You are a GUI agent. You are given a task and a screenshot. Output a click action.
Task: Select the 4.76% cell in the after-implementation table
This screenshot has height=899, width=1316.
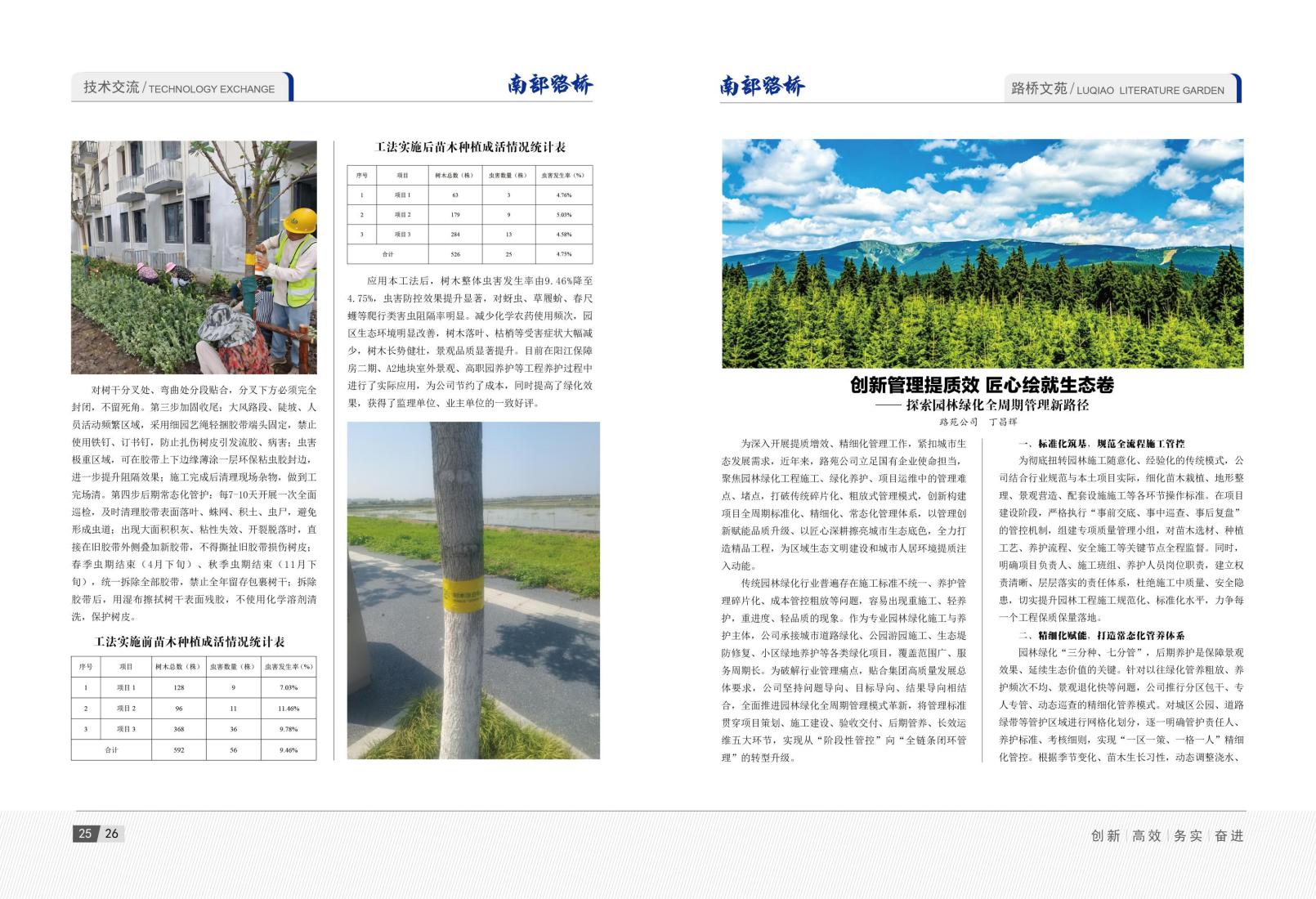[564, 195]
